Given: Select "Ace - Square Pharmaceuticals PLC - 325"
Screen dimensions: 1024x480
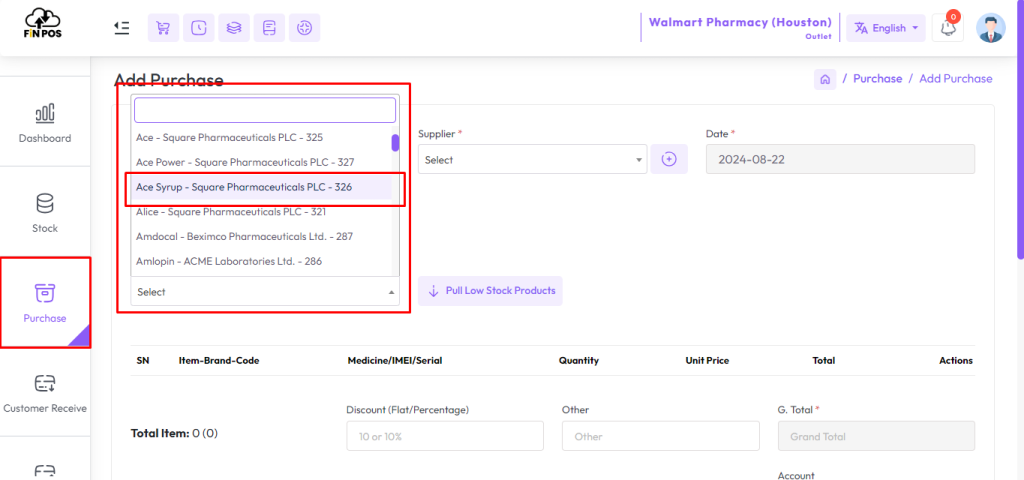Looking at the screenshot, I should click(261, 138).
